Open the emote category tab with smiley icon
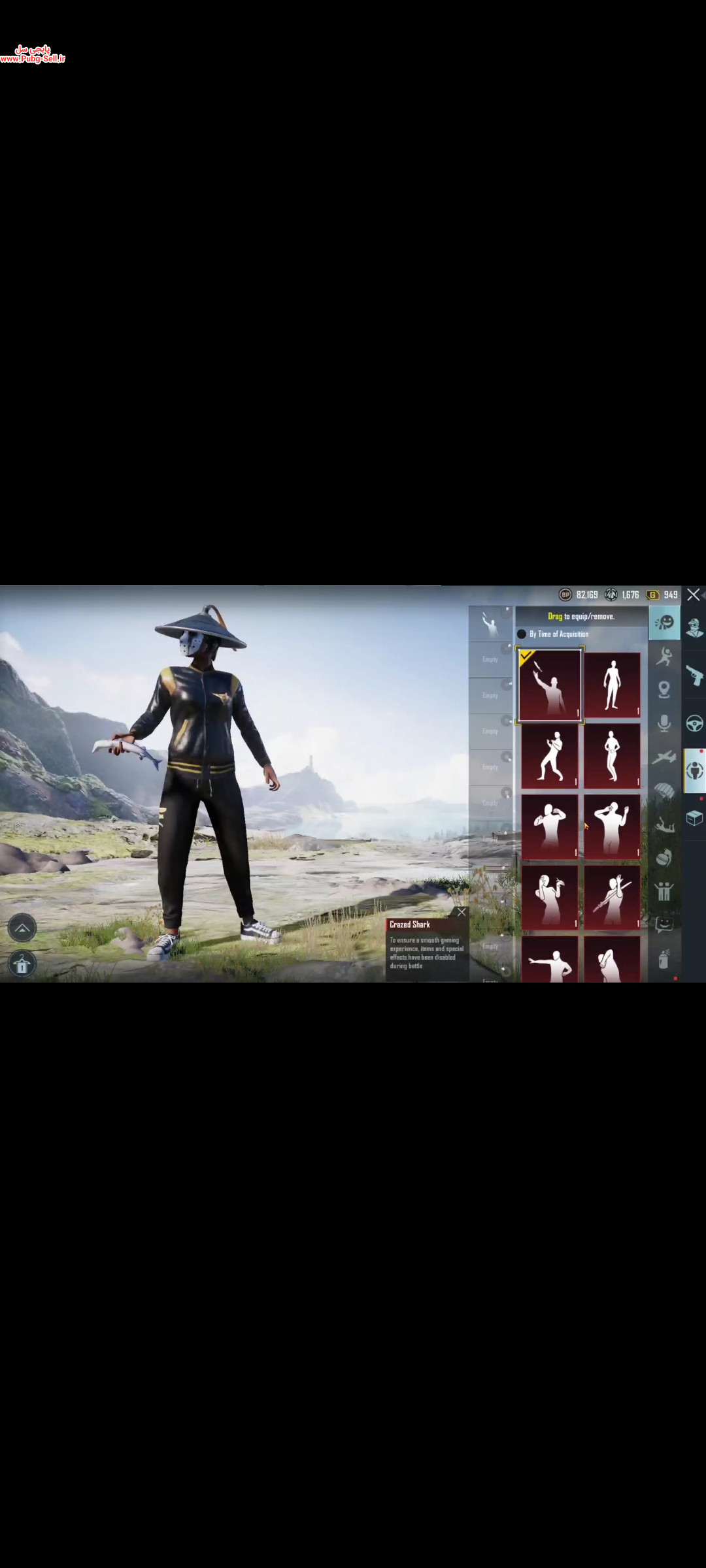 664,623
